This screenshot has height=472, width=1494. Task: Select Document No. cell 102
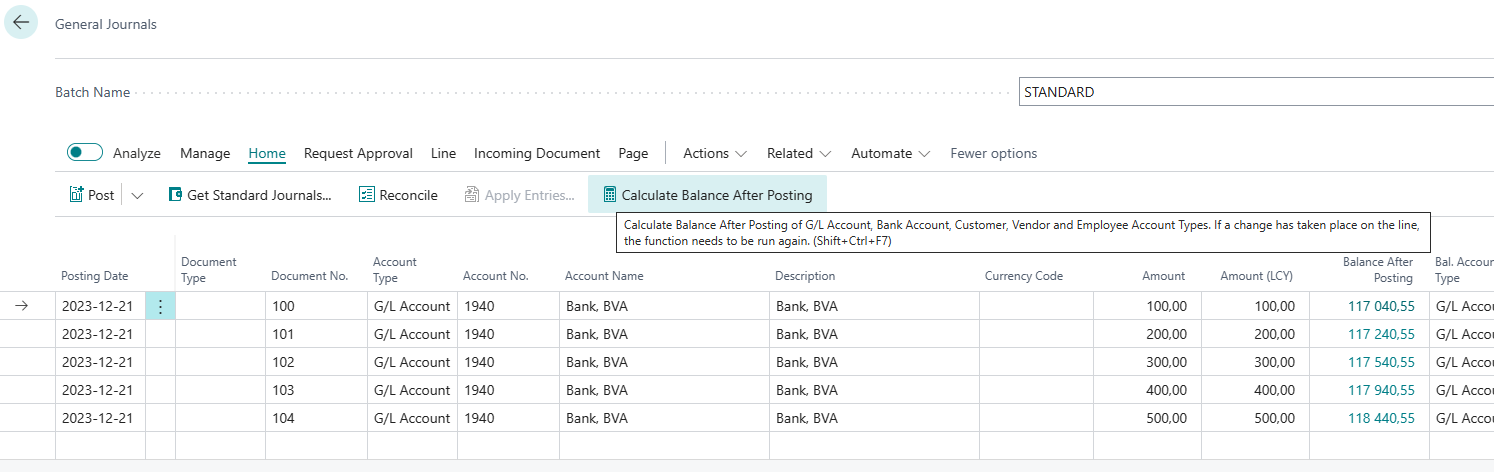click(x=316, y=362)
